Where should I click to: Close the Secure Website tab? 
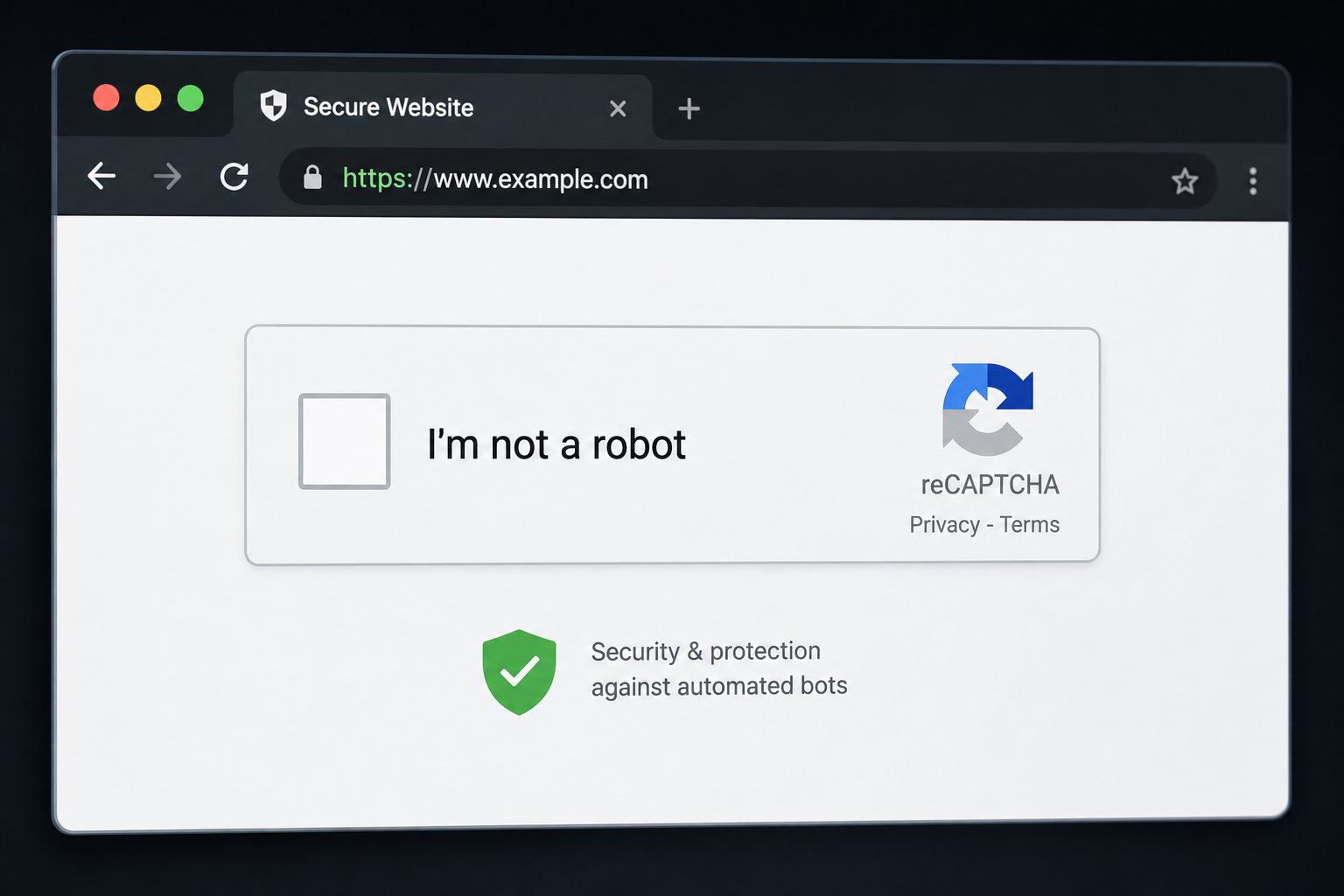tap(618, 108)
